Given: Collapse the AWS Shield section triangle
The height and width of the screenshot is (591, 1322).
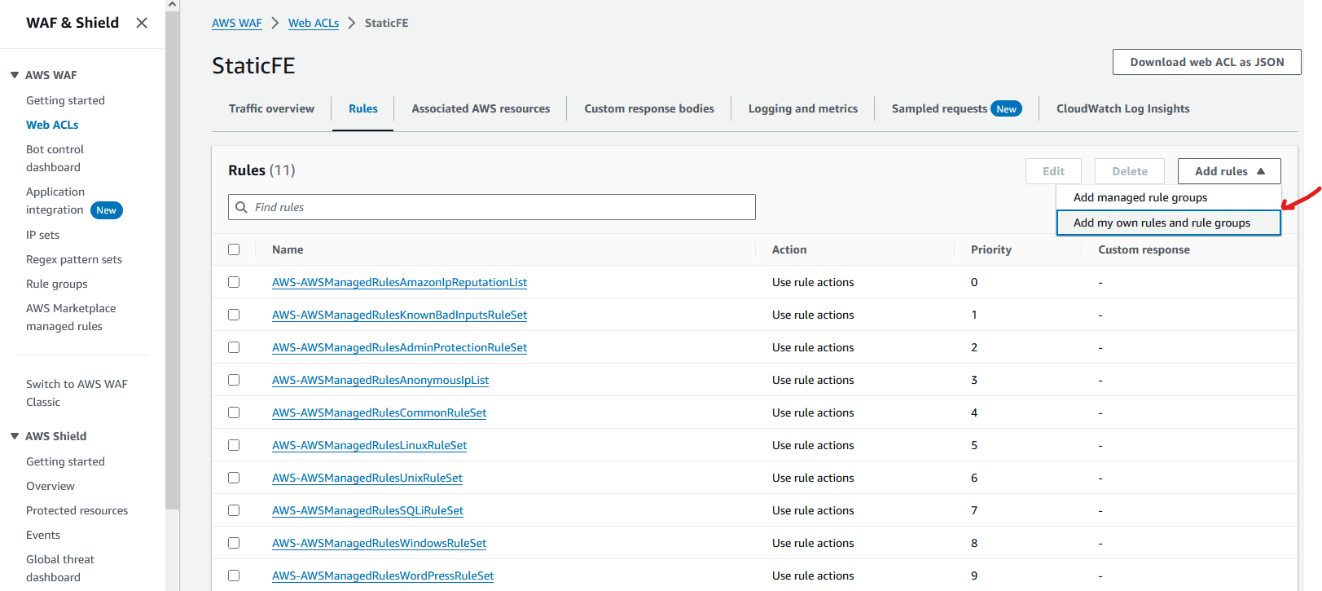Looking at the screenshot, I should tap(15, 436).
